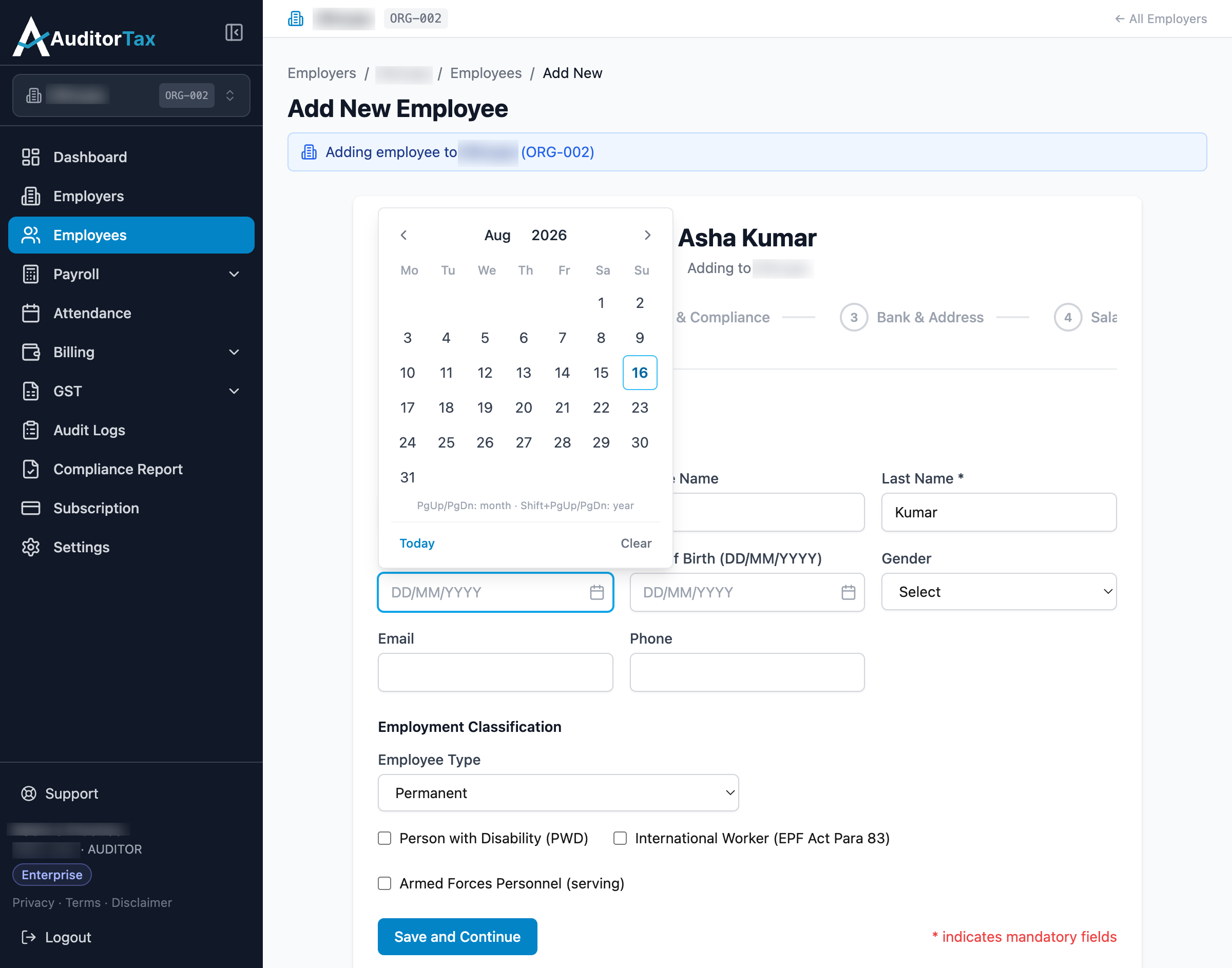Click the Support lifebuoy icon
This screenshot has width=1232, height=968.
[x=29, y=793]
